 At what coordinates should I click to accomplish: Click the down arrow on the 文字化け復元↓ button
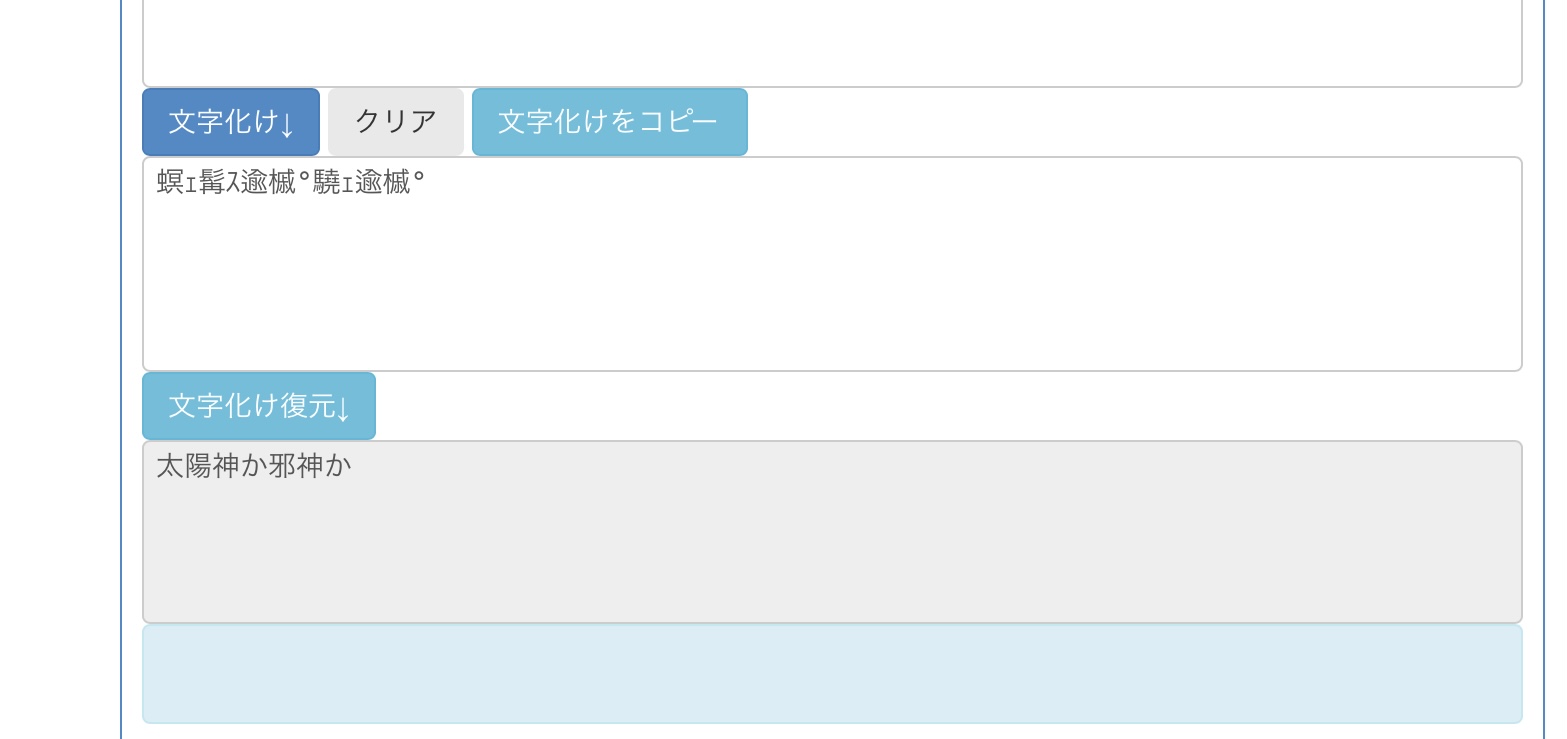tap(343, 408)
